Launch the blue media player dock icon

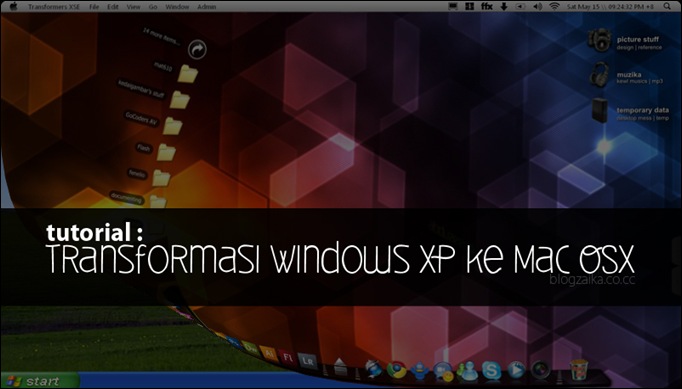pyautogui.click(x=516, y=370)
